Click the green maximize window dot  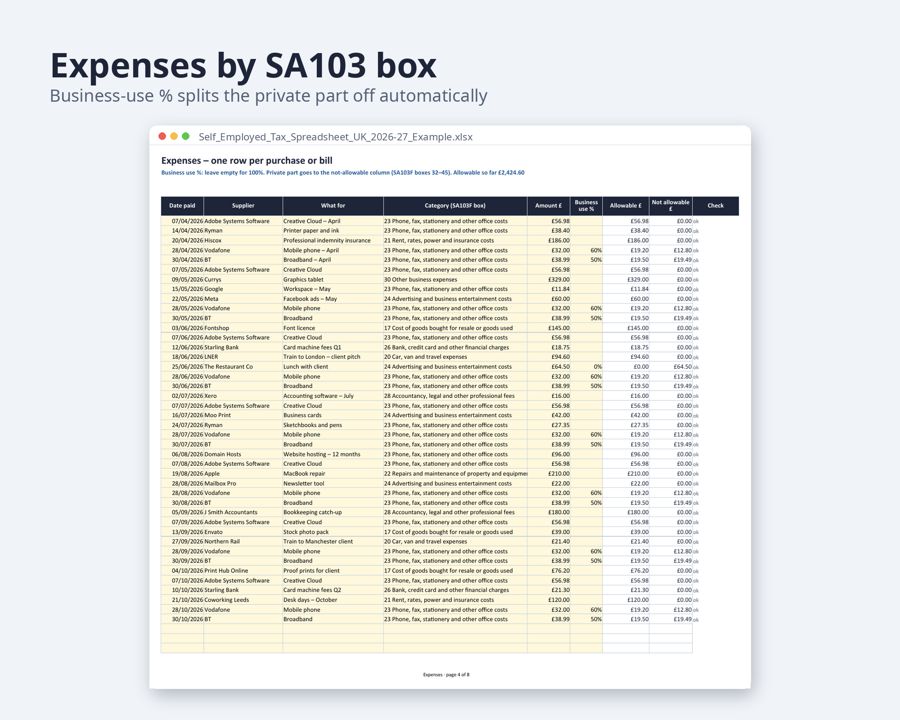(185, 136)
